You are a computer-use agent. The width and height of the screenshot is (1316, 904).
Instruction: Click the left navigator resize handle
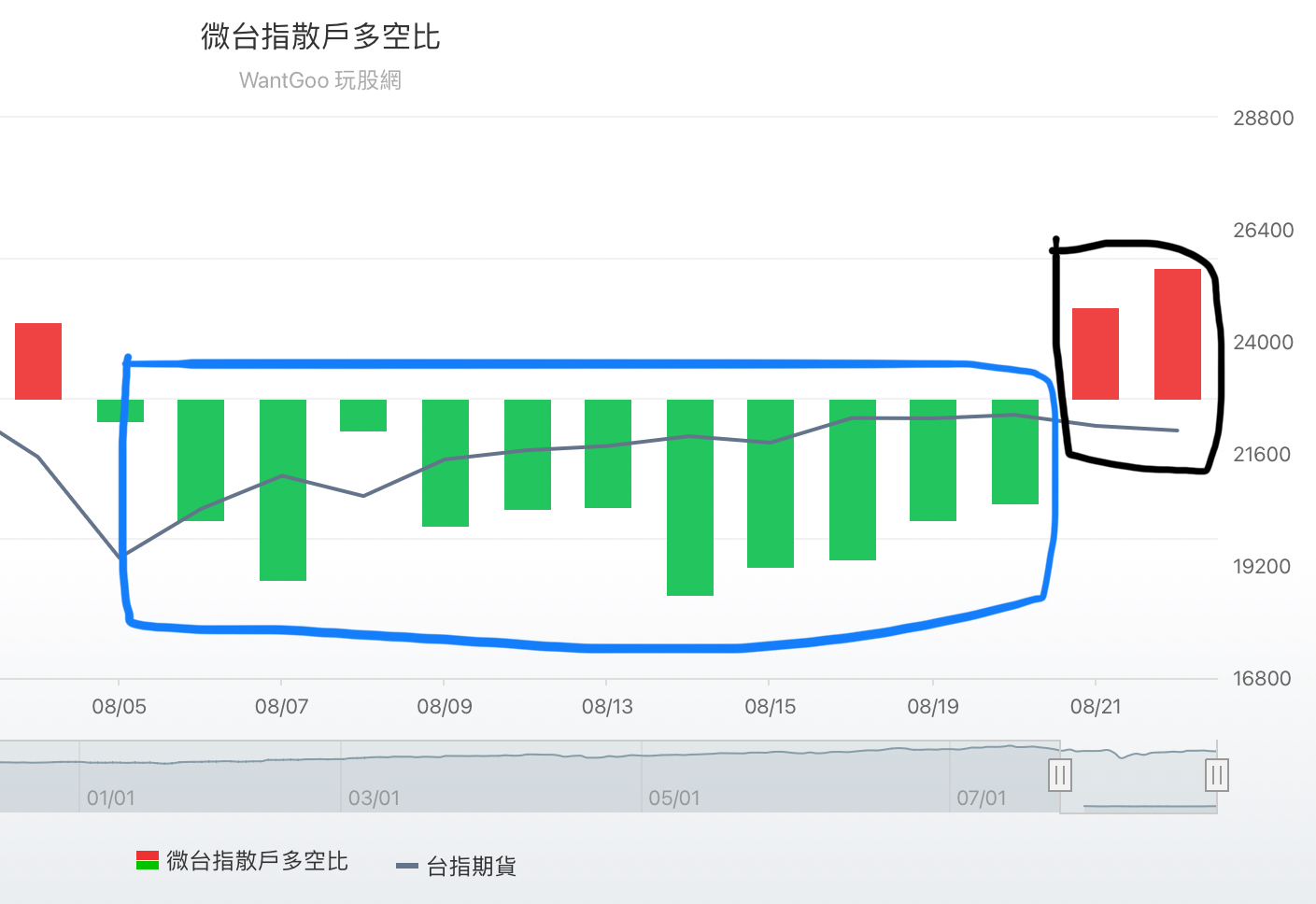click(x=1061, y=775)
